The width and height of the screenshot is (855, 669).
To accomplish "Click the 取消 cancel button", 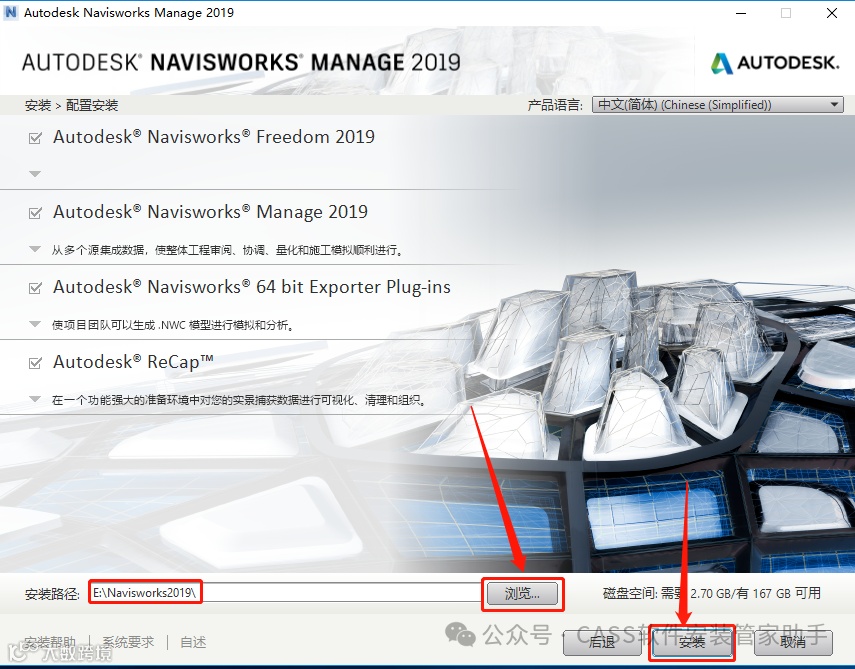I will (793, 642).
